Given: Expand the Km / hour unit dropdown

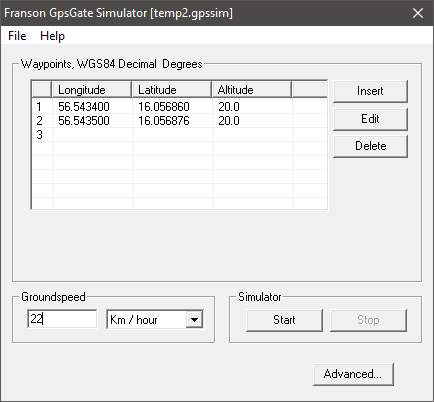Looking at the screenshot, I should [195, 320].
